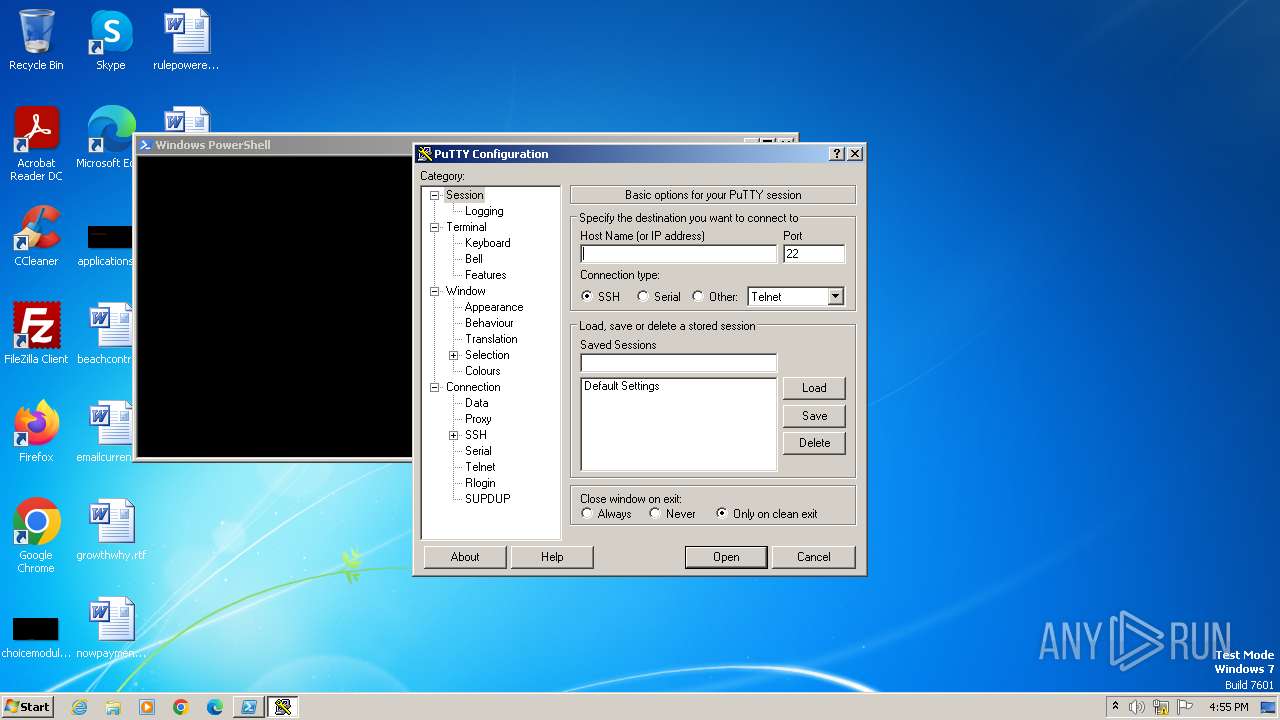
Task: Open the Colours category
Action: 482,371
